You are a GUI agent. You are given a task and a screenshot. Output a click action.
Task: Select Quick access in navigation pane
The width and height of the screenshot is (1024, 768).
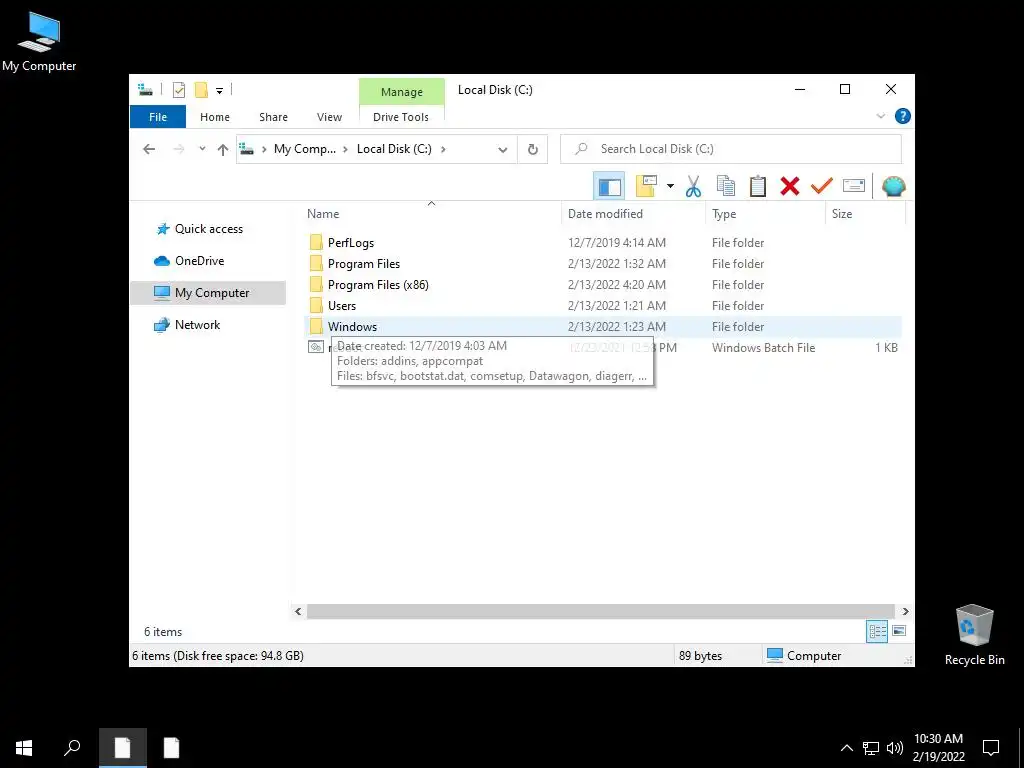pos(208,229)
